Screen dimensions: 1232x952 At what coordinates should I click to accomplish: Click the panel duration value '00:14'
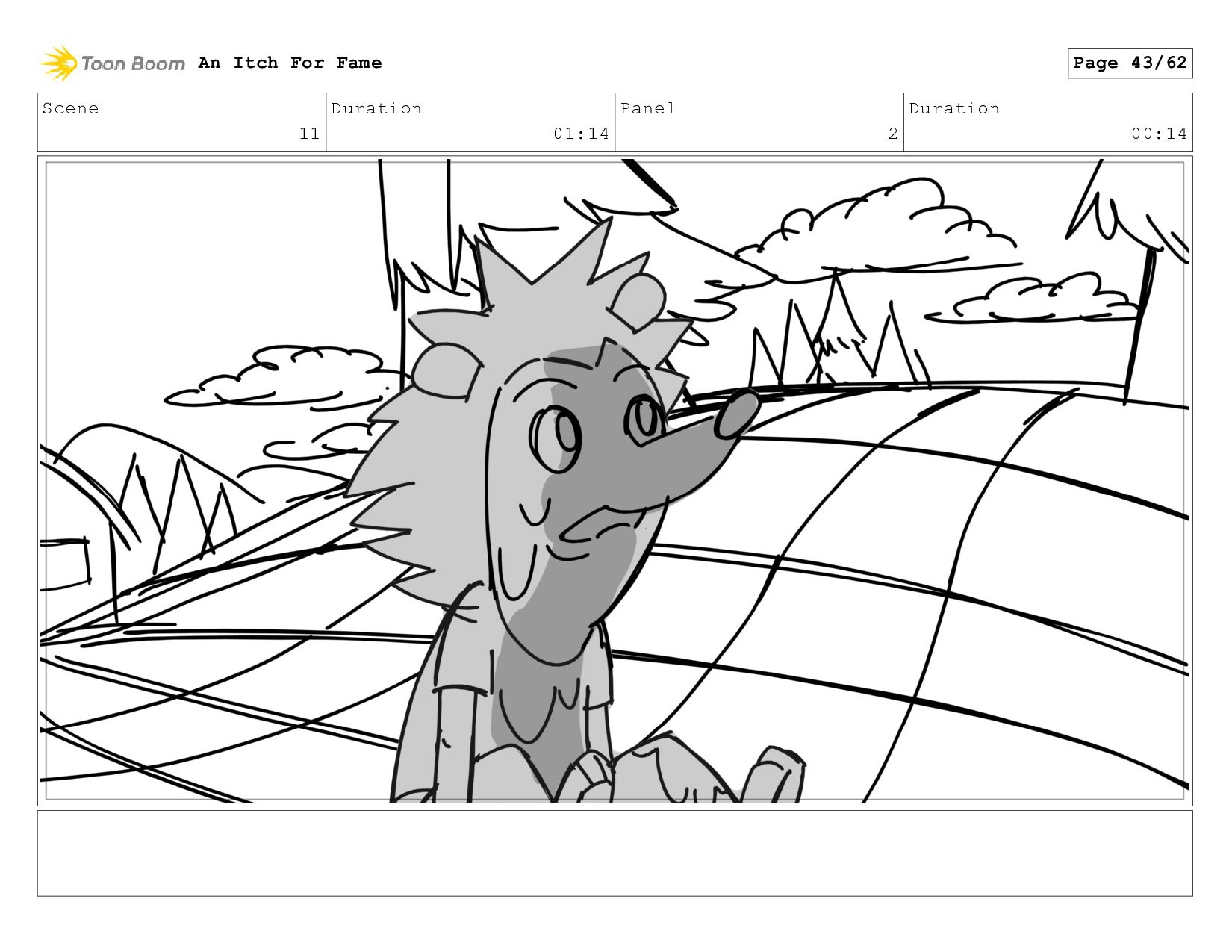point(1159,134)
